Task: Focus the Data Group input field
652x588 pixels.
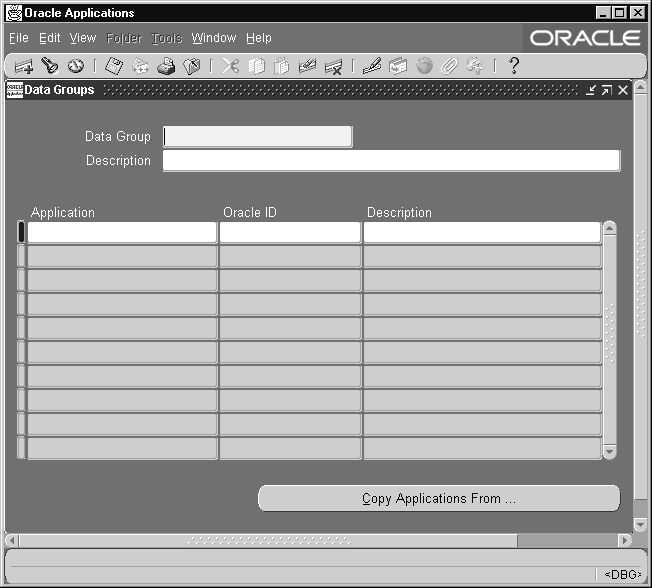Action: point(257,136)
